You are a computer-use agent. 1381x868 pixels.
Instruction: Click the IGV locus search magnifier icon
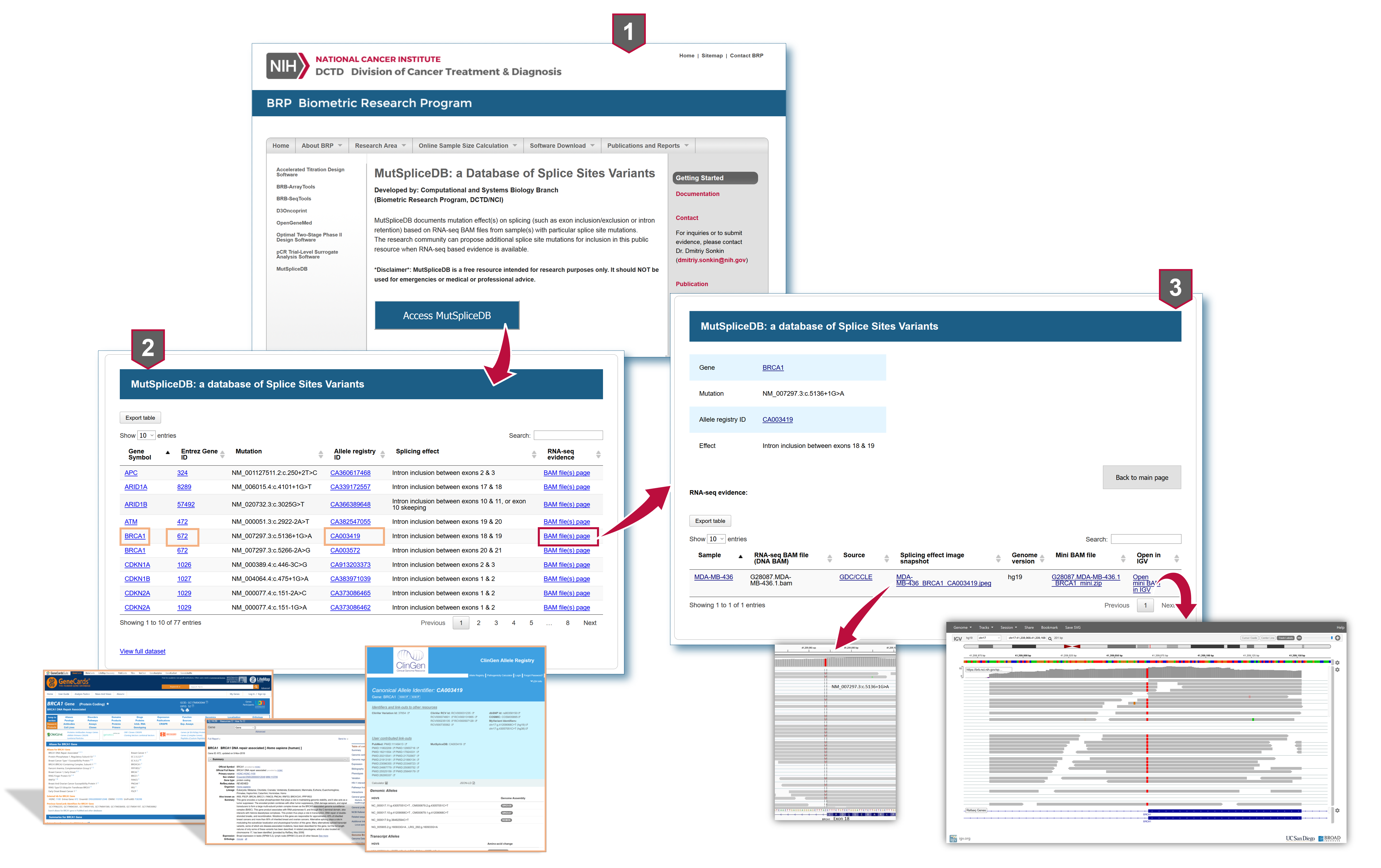tap(1050, 639)
